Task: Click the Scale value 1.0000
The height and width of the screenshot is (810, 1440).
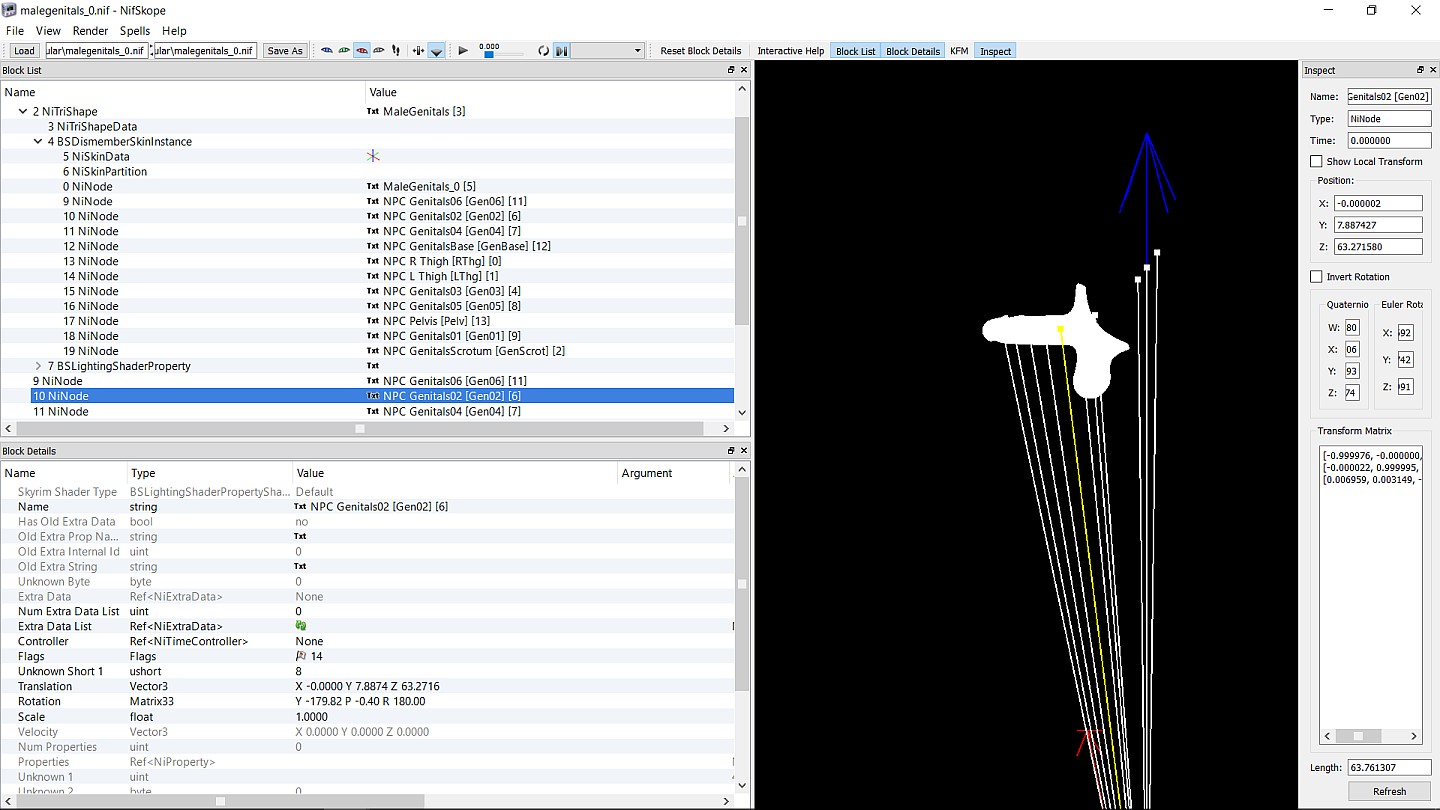Action: 312,717
